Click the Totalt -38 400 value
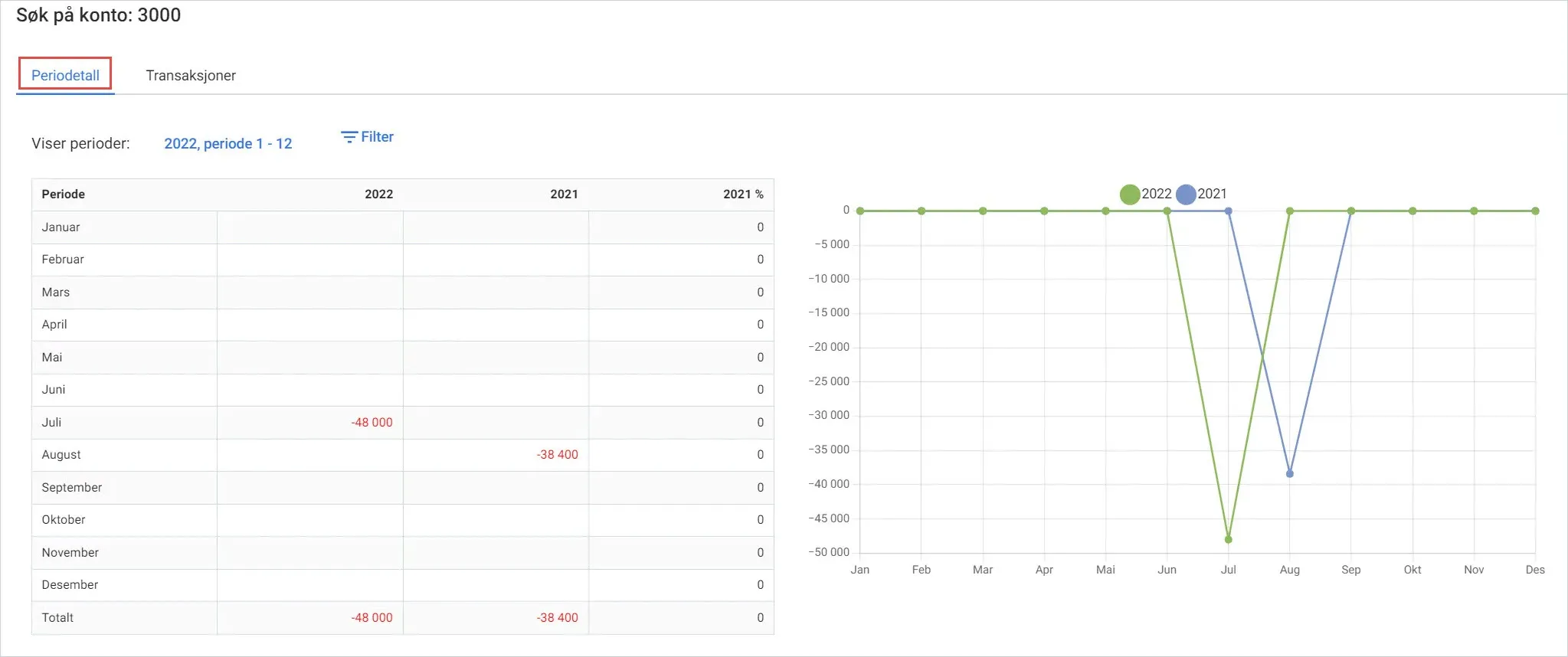The image size is (1568, 657). (557, 617)
